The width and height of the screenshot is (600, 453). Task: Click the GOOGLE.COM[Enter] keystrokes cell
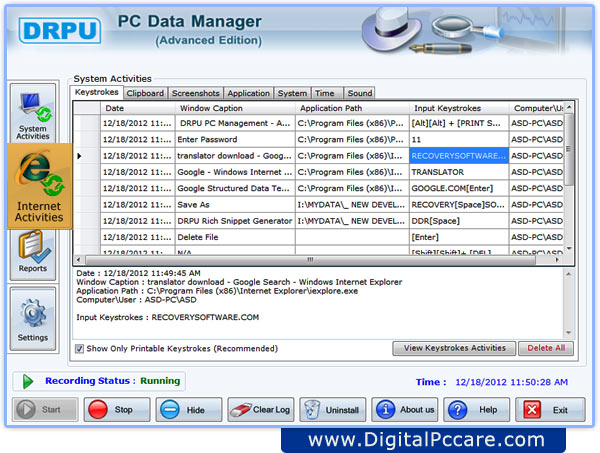coord(459,188)
